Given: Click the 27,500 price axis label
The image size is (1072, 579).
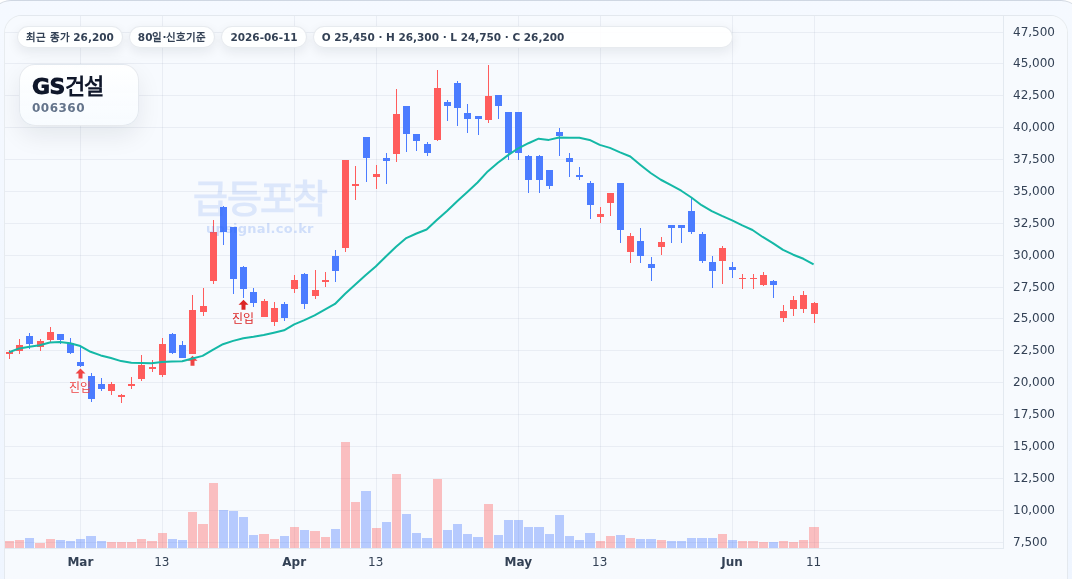Looking at the screenshot, I should coord(1034,286).
